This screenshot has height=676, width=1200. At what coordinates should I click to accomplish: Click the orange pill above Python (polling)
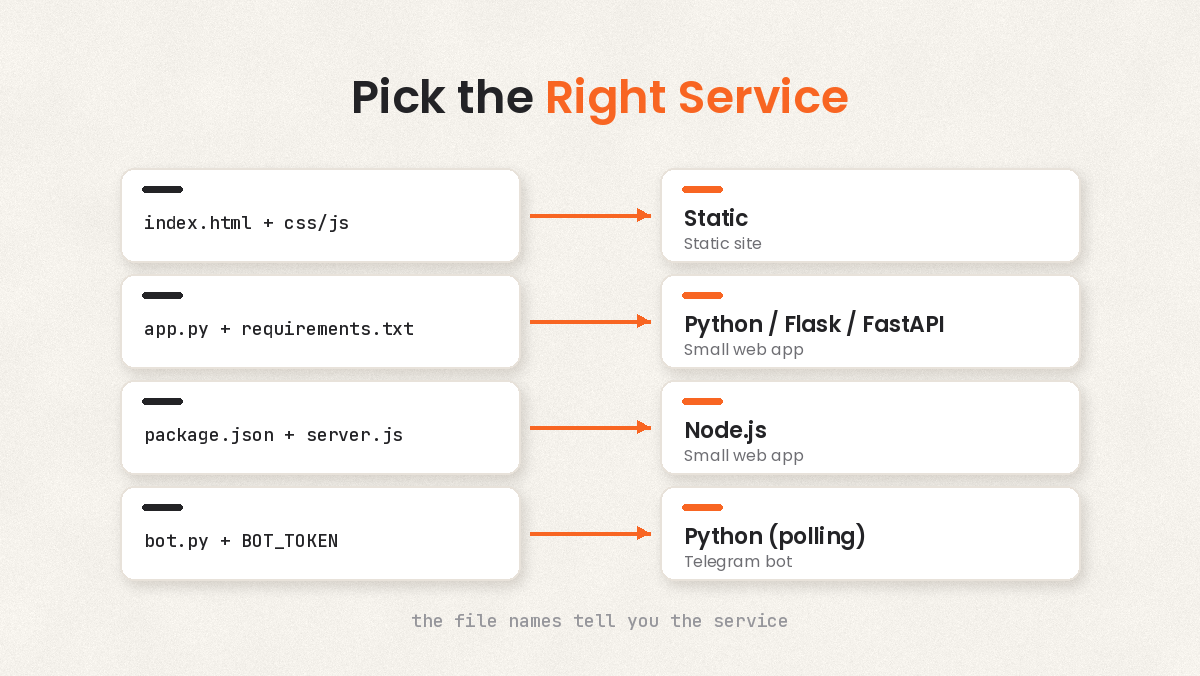(702, 507)
